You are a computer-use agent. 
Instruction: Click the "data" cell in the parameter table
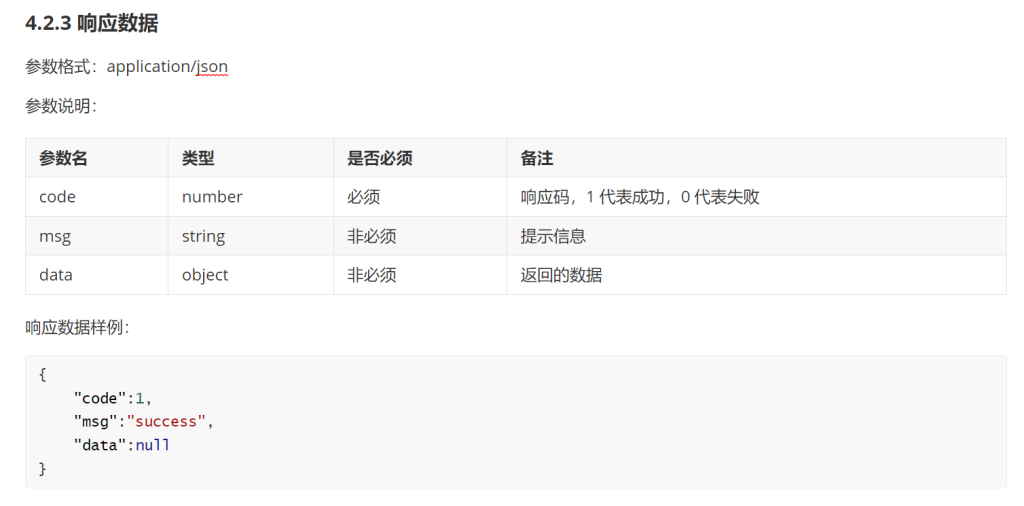(56, 275)
